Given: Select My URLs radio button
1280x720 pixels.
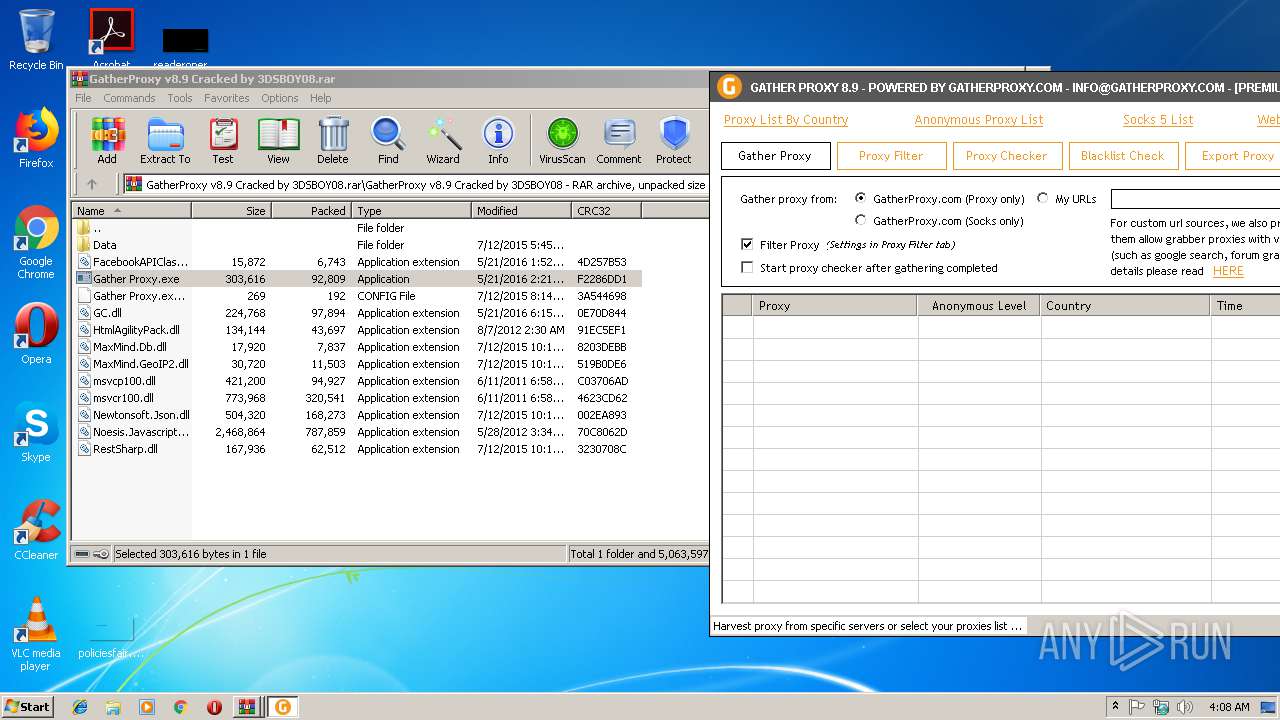Looking at the screenshot, I should tap(1043, 198).
